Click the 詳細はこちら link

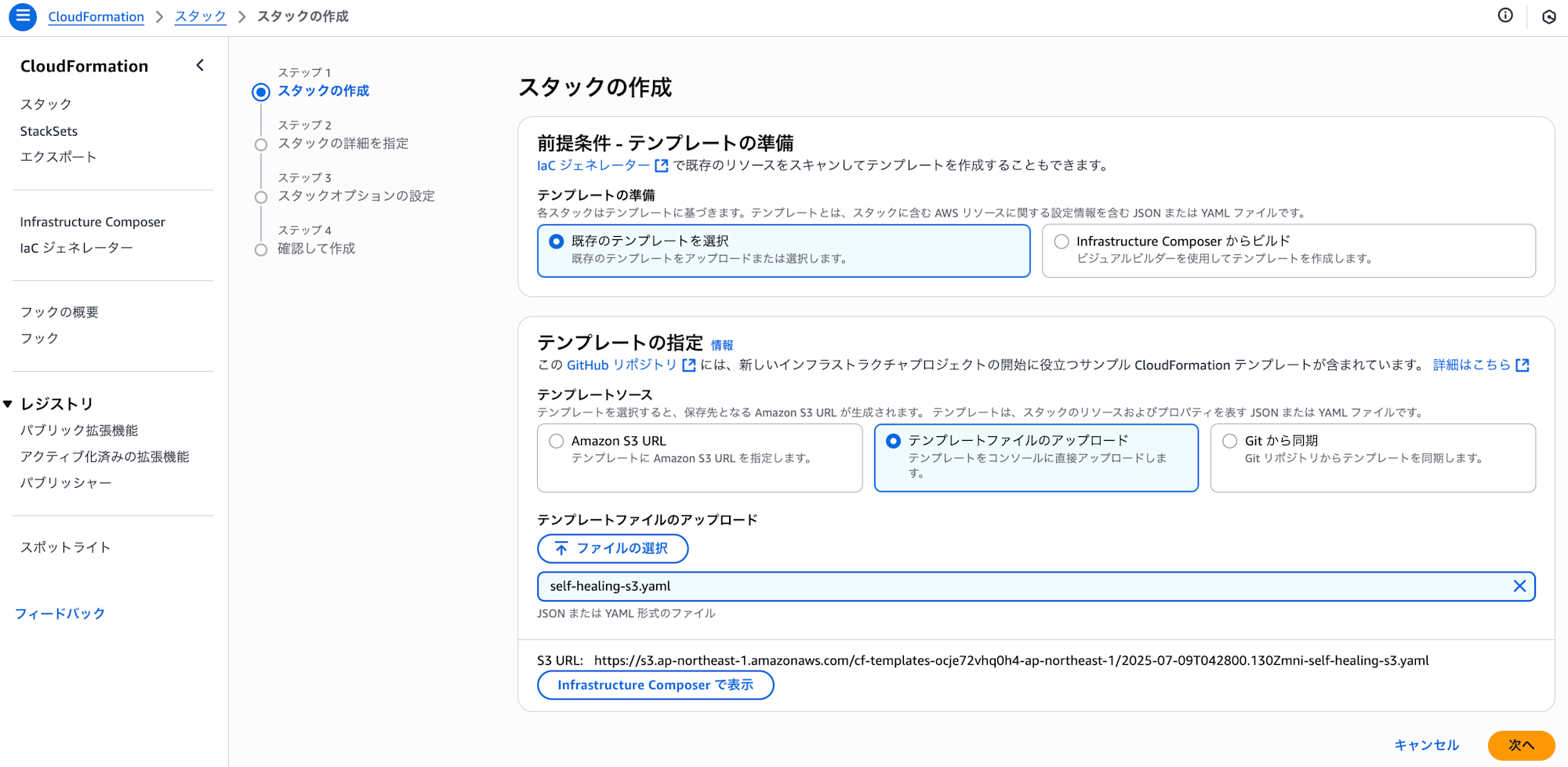pos(1472,365)
